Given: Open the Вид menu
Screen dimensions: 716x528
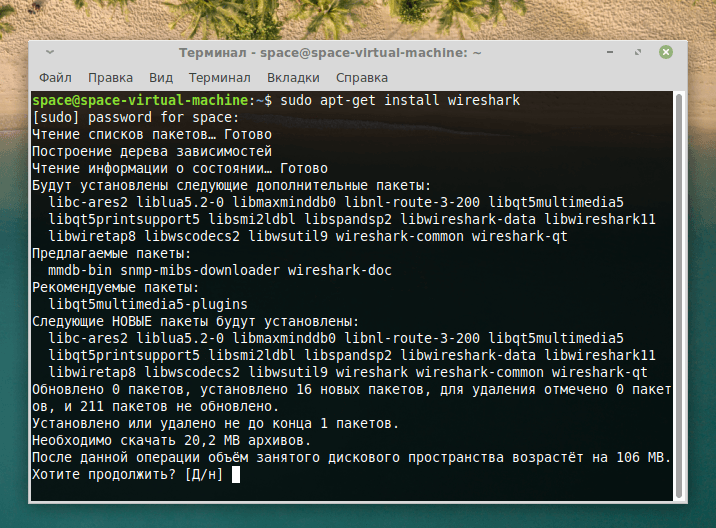Looking at the screenshot, I should click(161, 78).
